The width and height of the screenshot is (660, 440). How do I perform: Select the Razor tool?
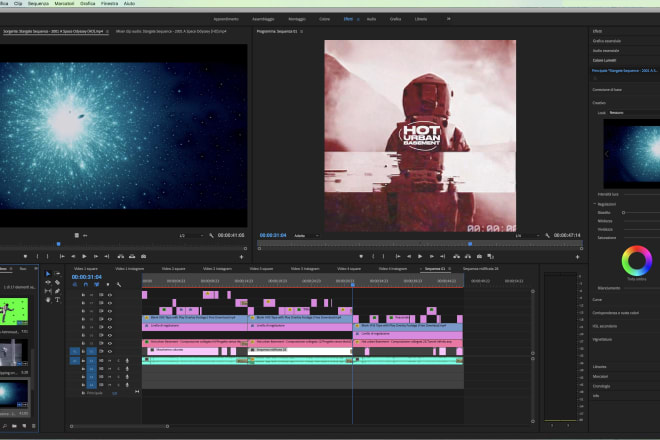click(x=58, y=283)
